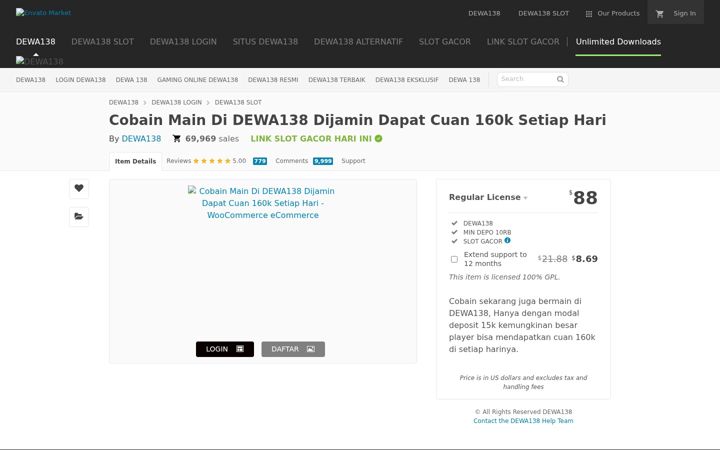Click the five-star rating display

(212, 161)
